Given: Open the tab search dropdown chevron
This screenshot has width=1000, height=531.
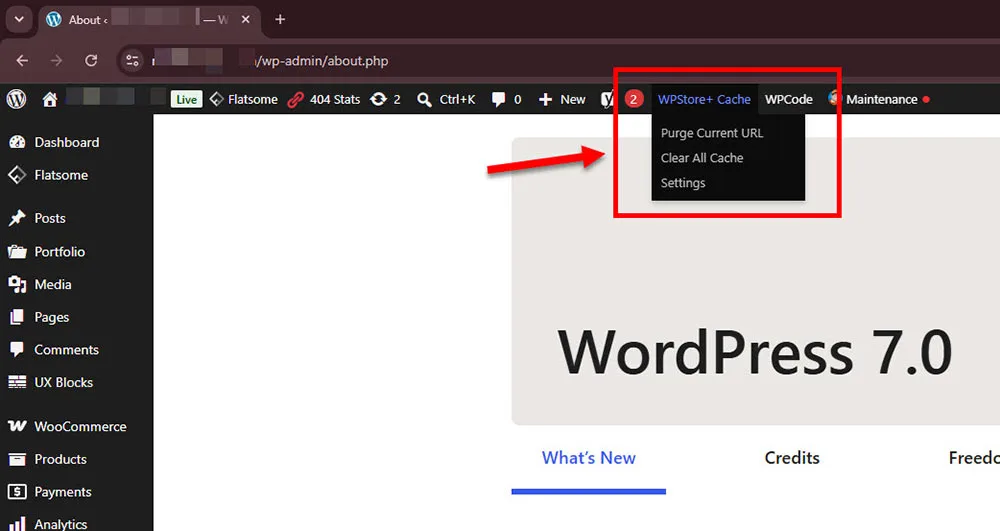Looking at the screenshot, I should coord(19,19).
